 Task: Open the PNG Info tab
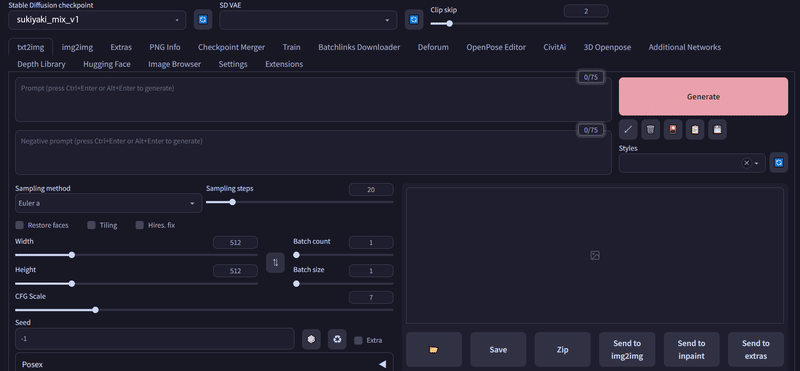click(165, 47)
